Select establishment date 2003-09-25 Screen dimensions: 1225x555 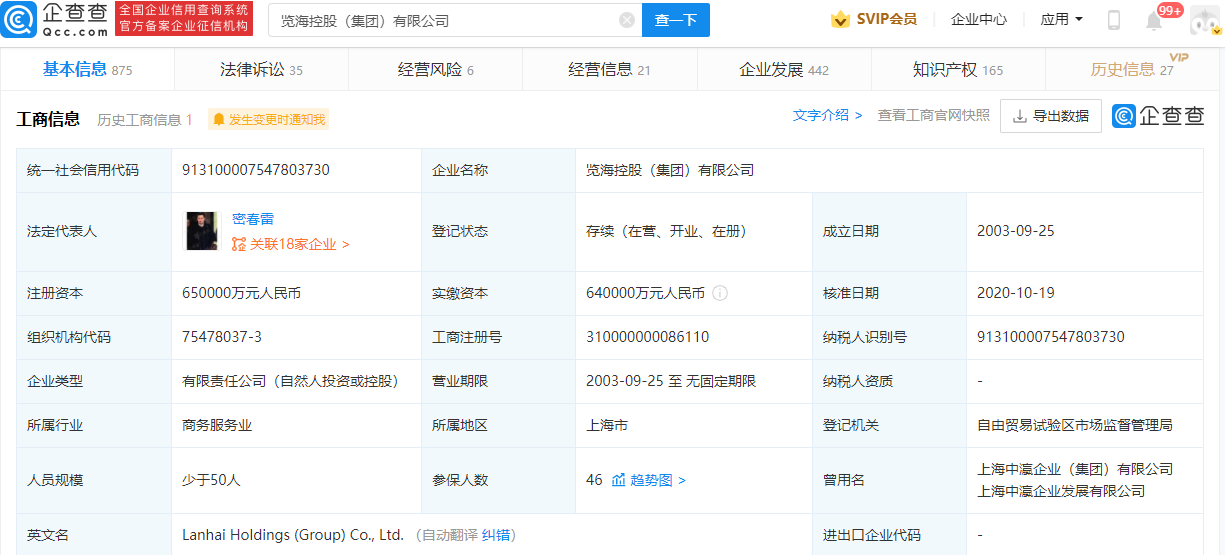coord(1016,231)
